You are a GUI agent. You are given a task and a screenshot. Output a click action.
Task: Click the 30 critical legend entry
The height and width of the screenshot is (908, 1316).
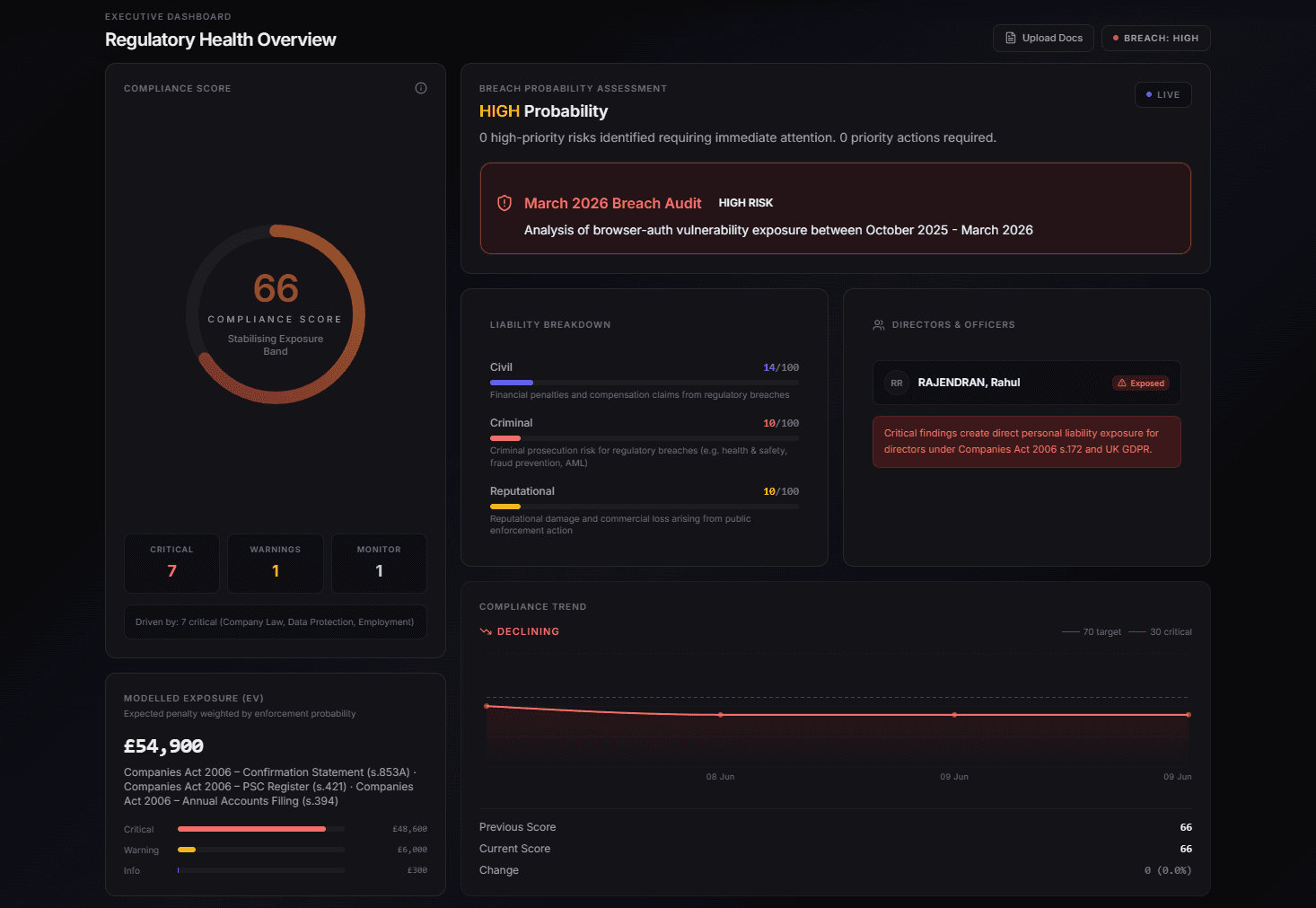1161,632
